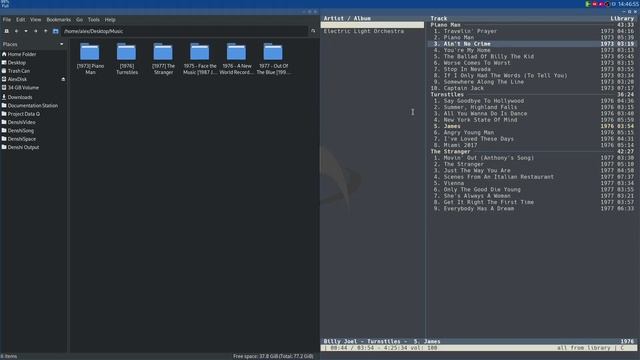Go to parent folder with up arrow
The image size is (640, 360).
(45, 31)
